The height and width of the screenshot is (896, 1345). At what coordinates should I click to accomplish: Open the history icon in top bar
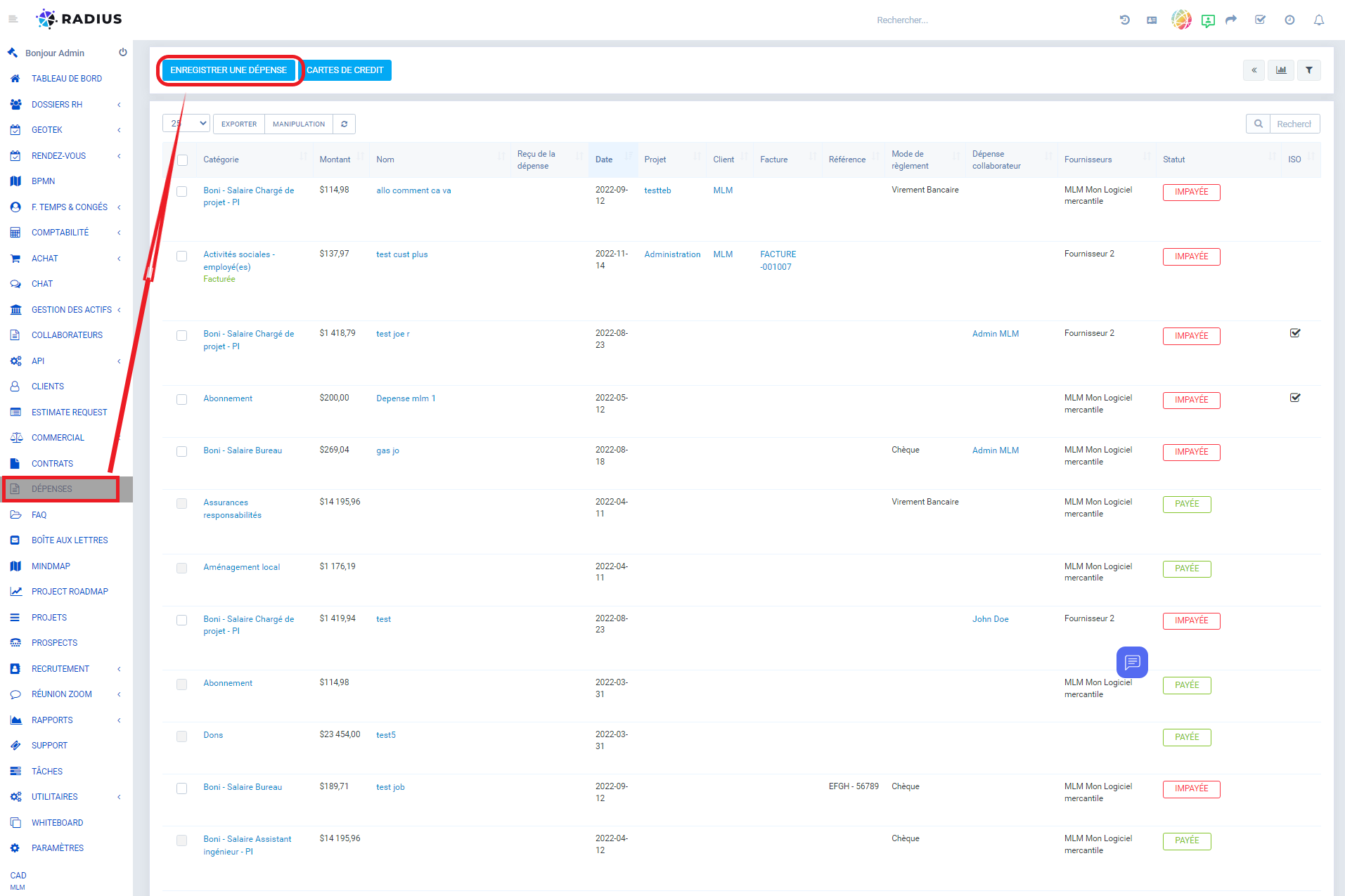[1125, 20]
